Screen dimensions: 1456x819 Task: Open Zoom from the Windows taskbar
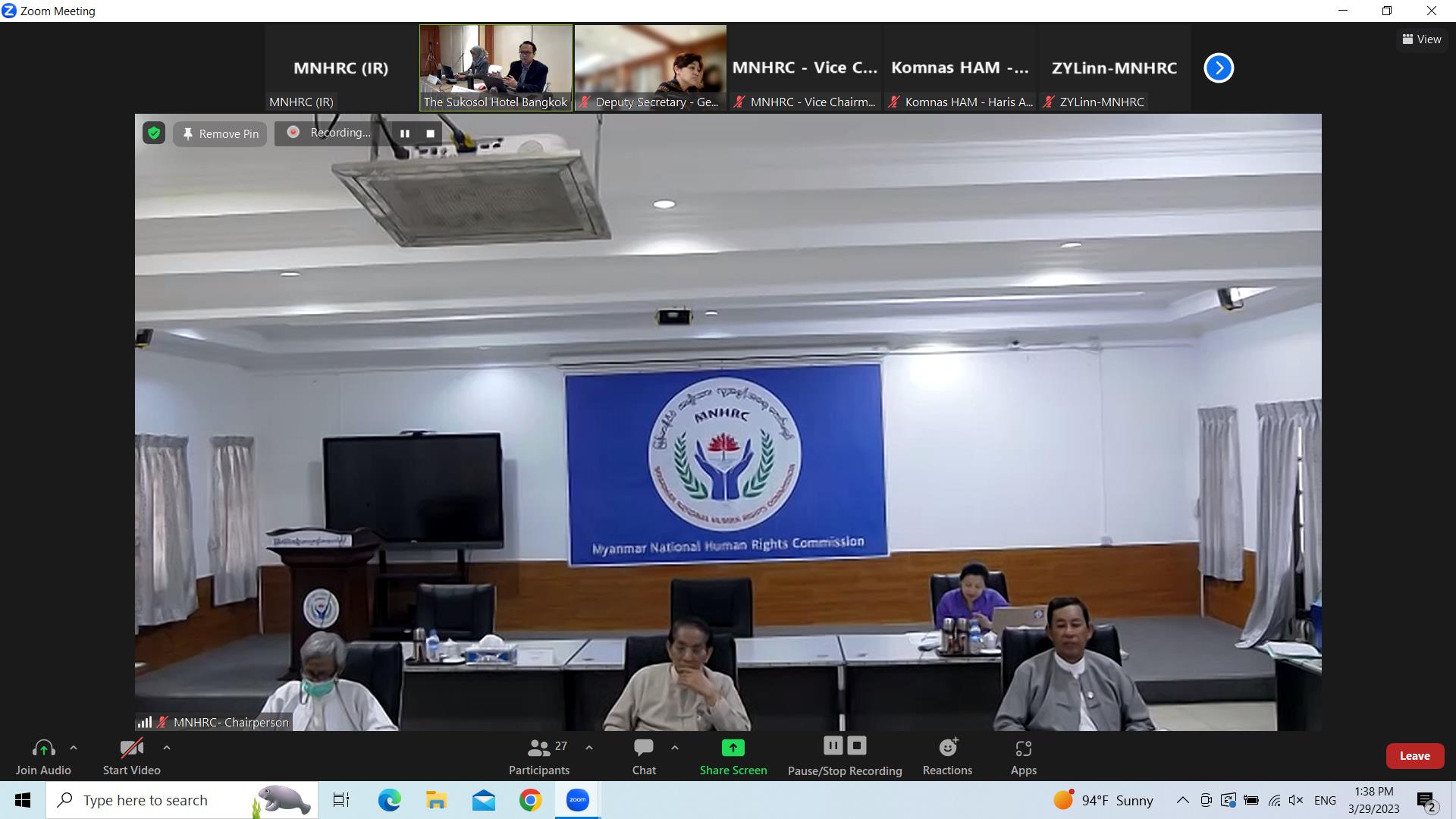pos(577,800)
